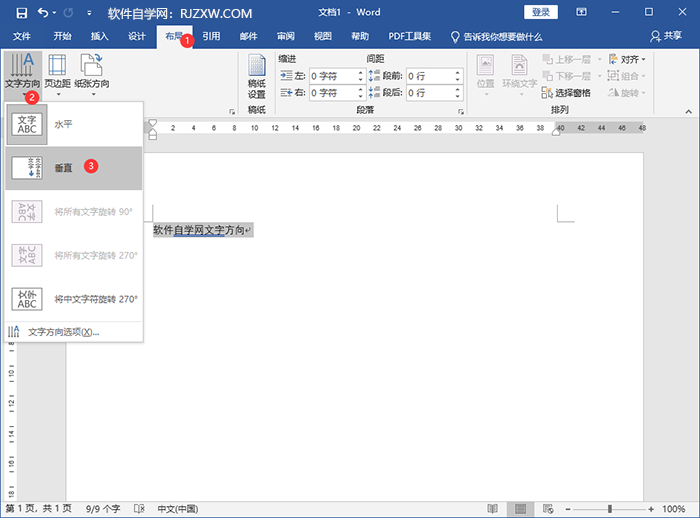Switch to the 视图 tab
700x518 pixels.
tap(323, 36)
